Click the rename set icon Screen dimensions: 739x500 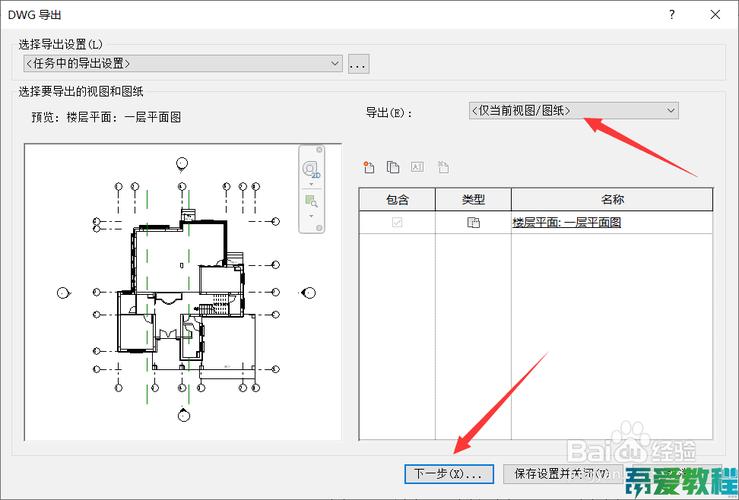pos(417,167)
